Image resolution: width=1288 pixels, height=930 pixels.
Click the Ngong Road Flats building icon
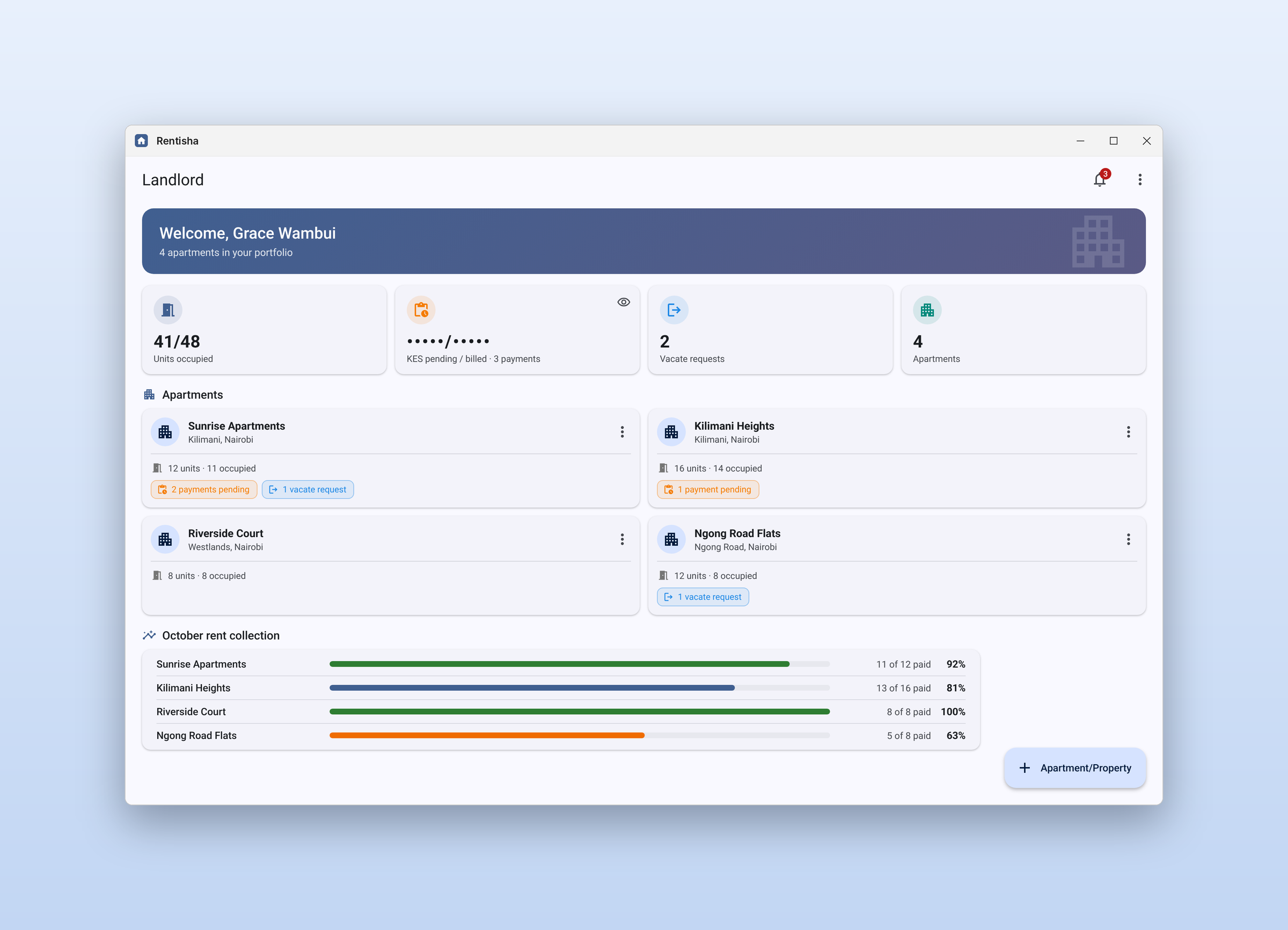671,539
